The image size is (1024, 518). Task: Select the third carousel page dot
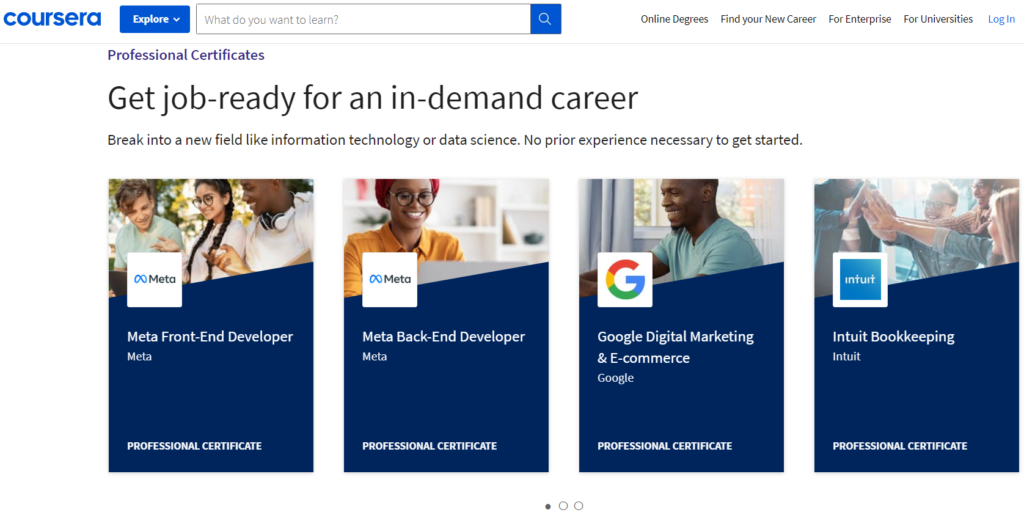[579, 506]
